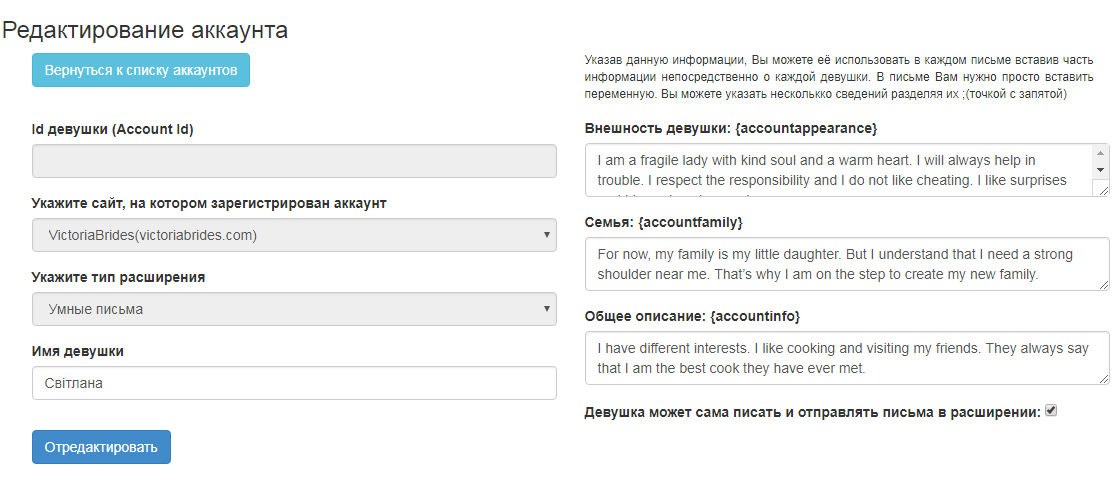
Task: Submit form with 'Отредактировать' button
Action: [101, 447]
